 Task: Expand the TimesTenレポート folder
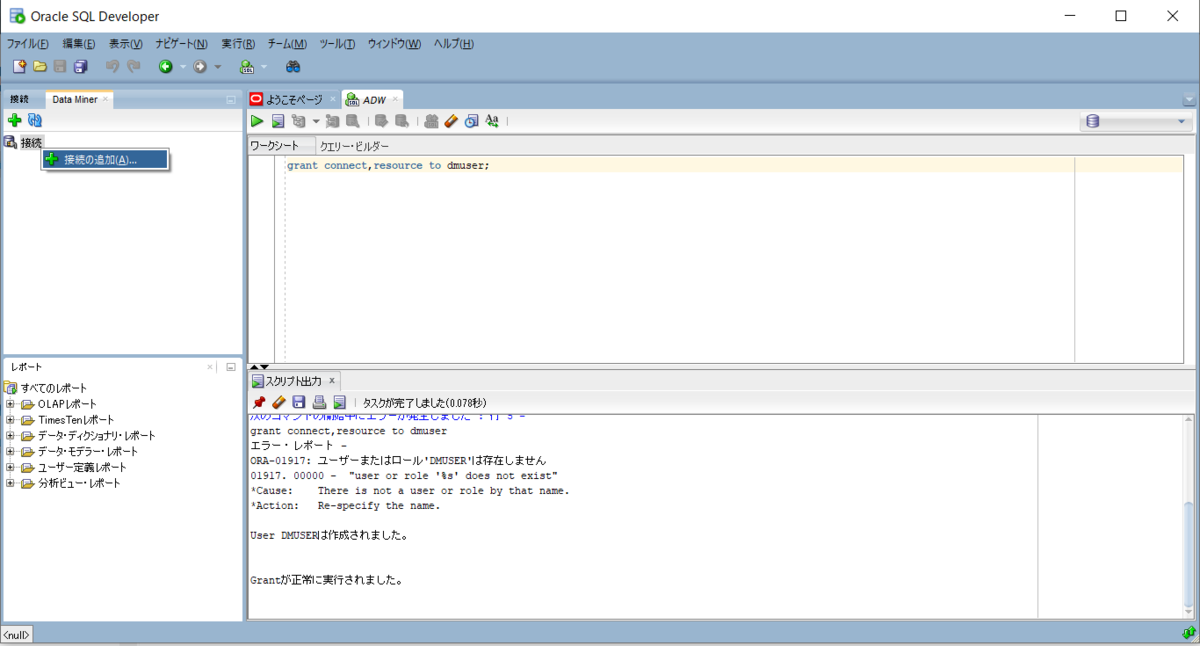point(10,420)
